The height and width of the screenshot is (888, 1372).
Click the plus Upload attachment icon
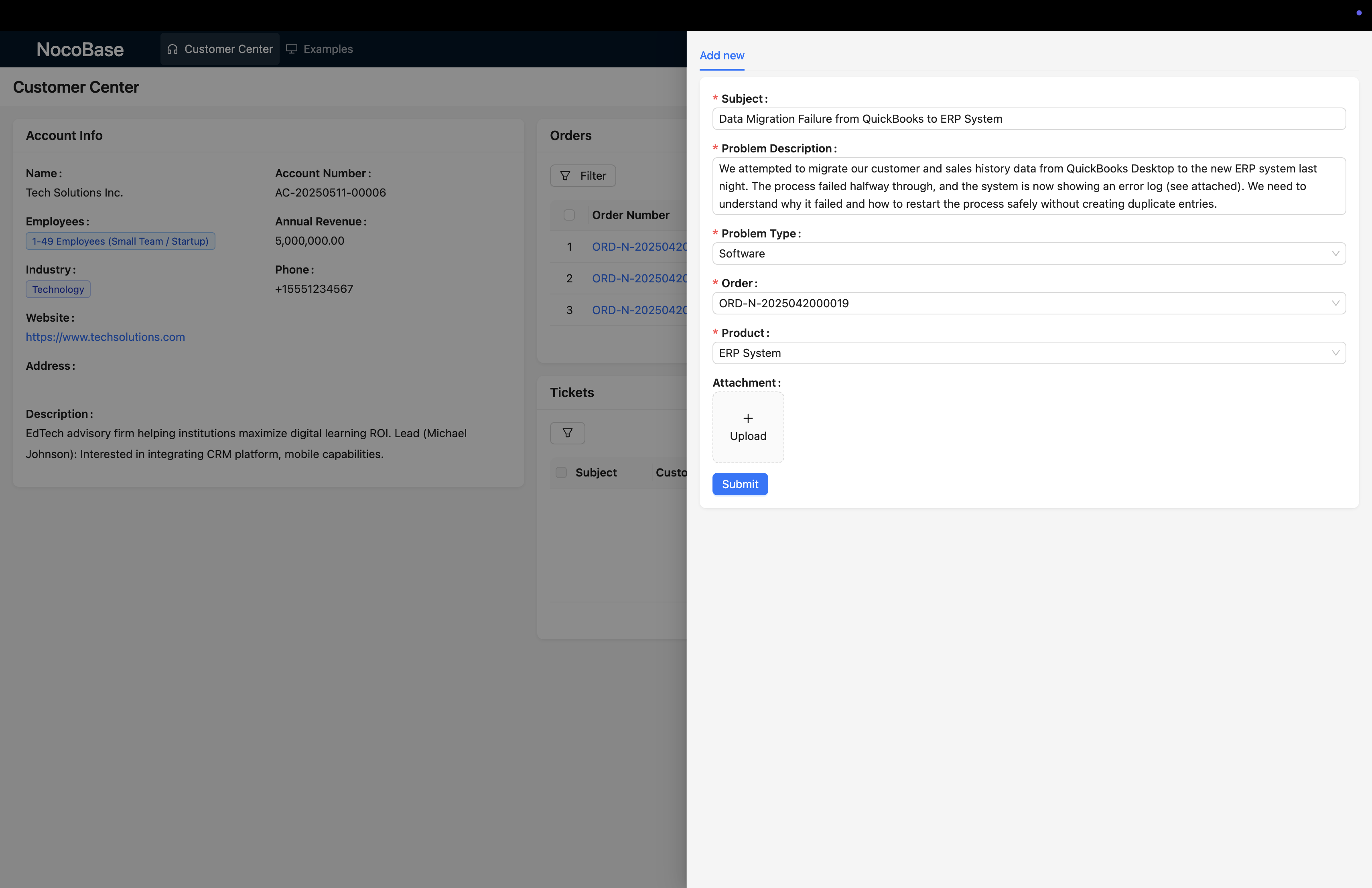click(x=748, y=418)
